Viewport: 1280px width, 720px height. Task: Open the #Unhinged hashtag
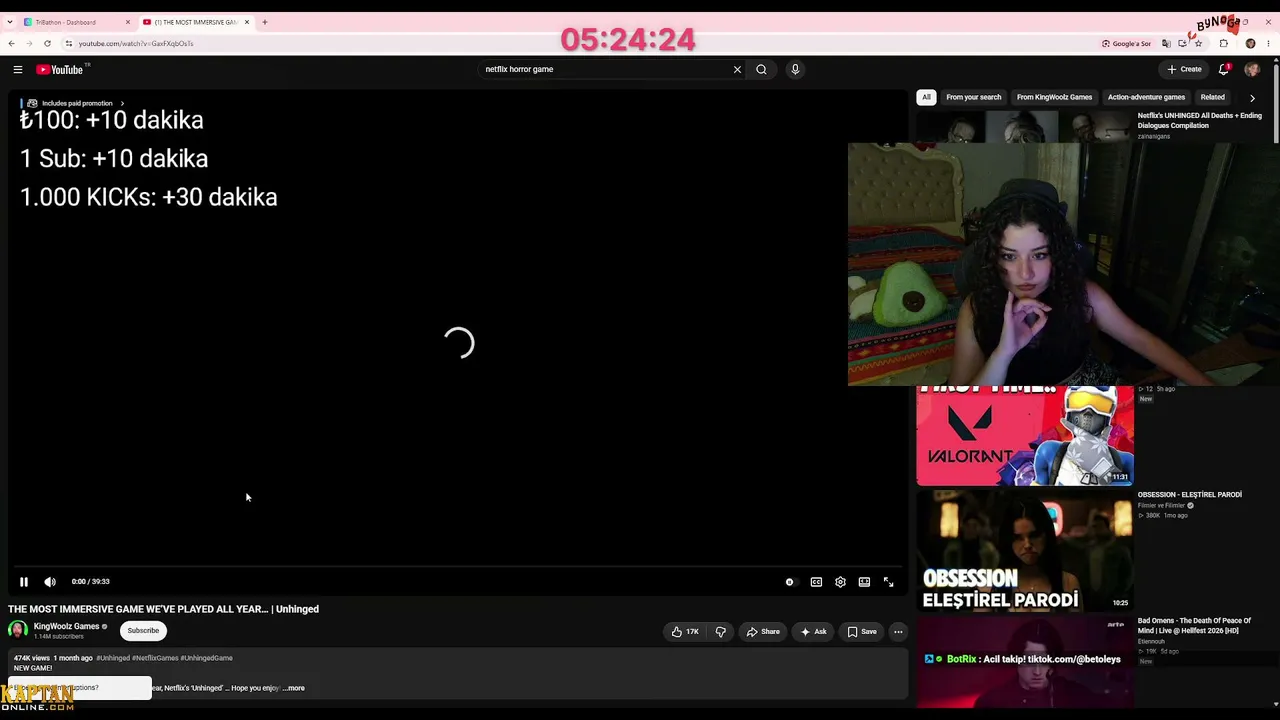tap(113, 658)
